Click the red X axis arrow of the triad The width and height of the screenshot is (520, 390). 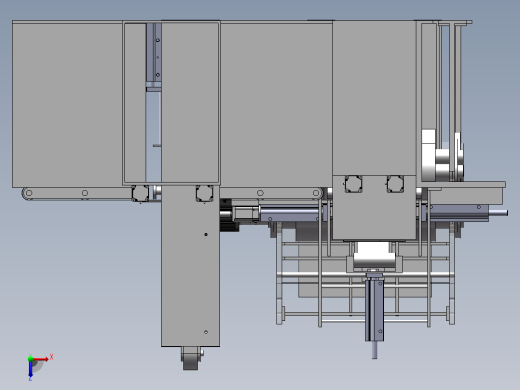click(41, 359)
